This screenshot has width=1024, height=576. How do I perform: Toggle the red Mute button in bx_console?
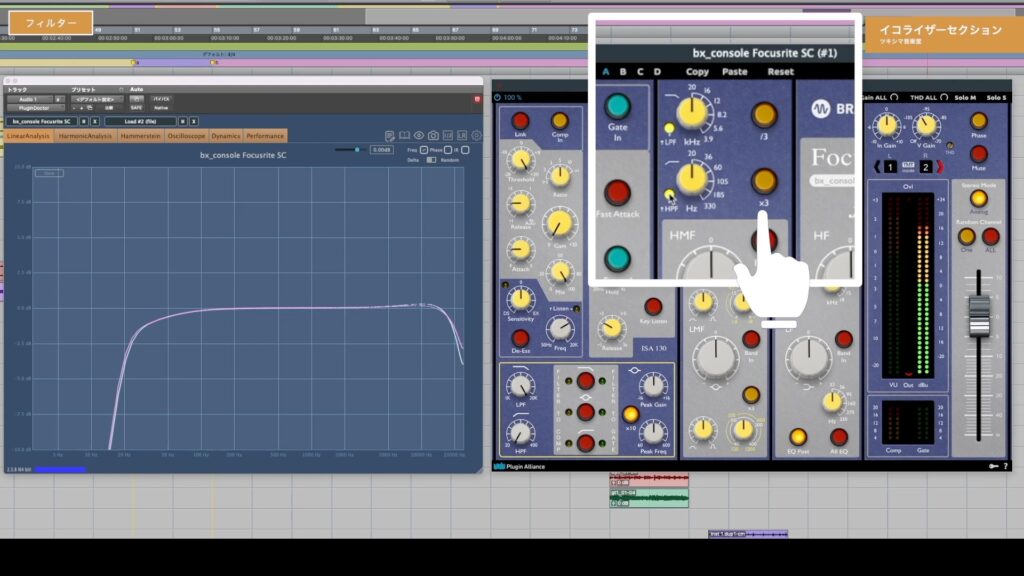pyautogui.click(x=978, y=154)
